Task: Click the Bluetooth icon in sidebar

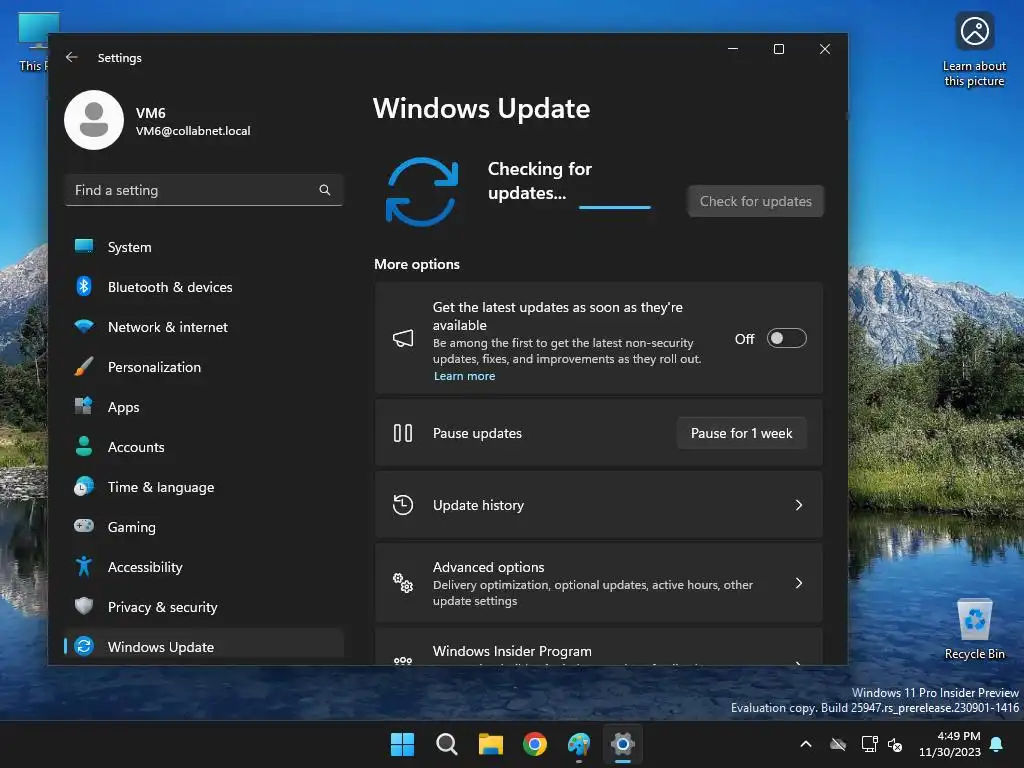Action: (84, 286)
